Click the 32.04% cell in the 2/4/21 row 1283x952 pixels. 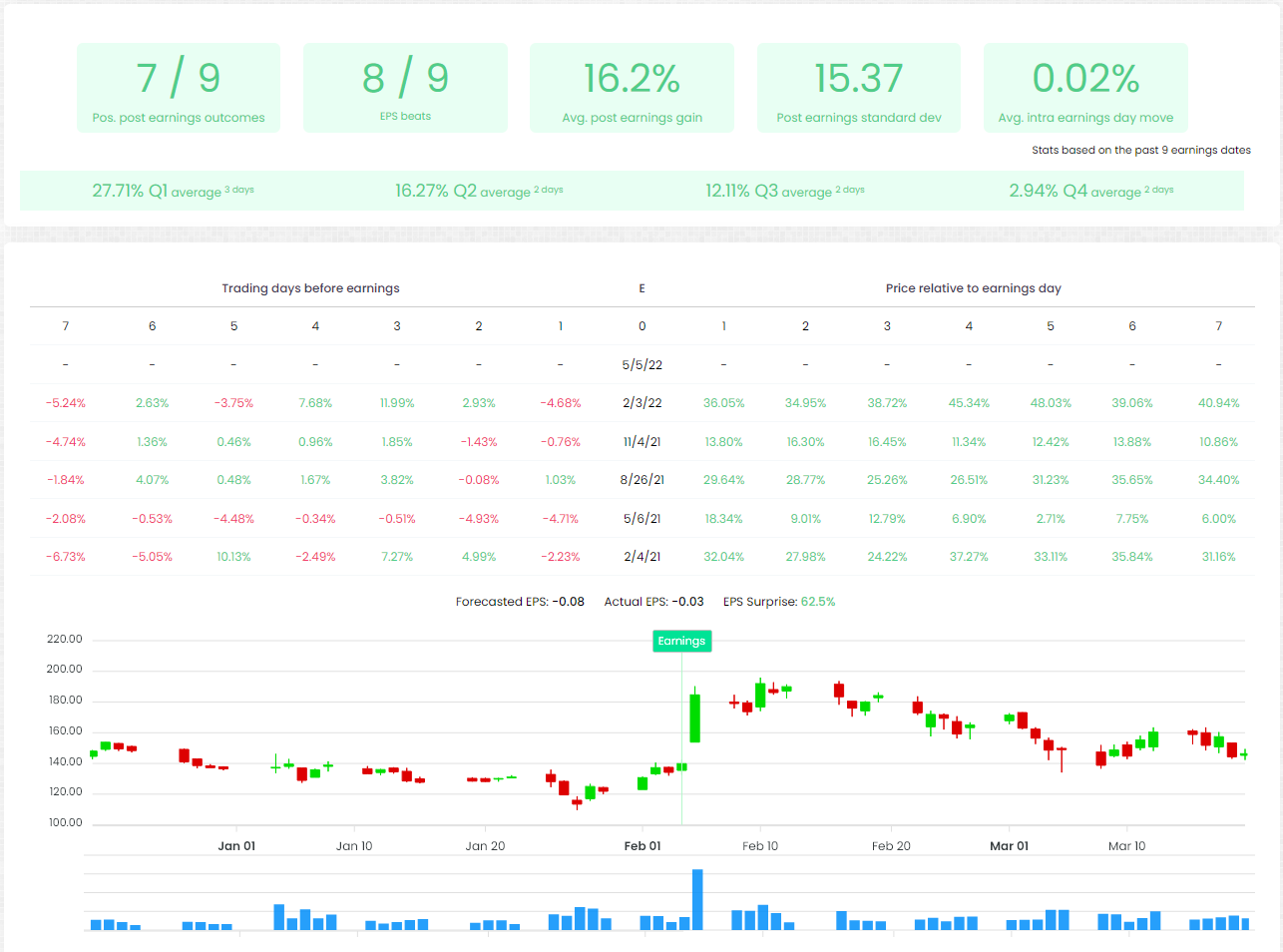coord(723,557)
